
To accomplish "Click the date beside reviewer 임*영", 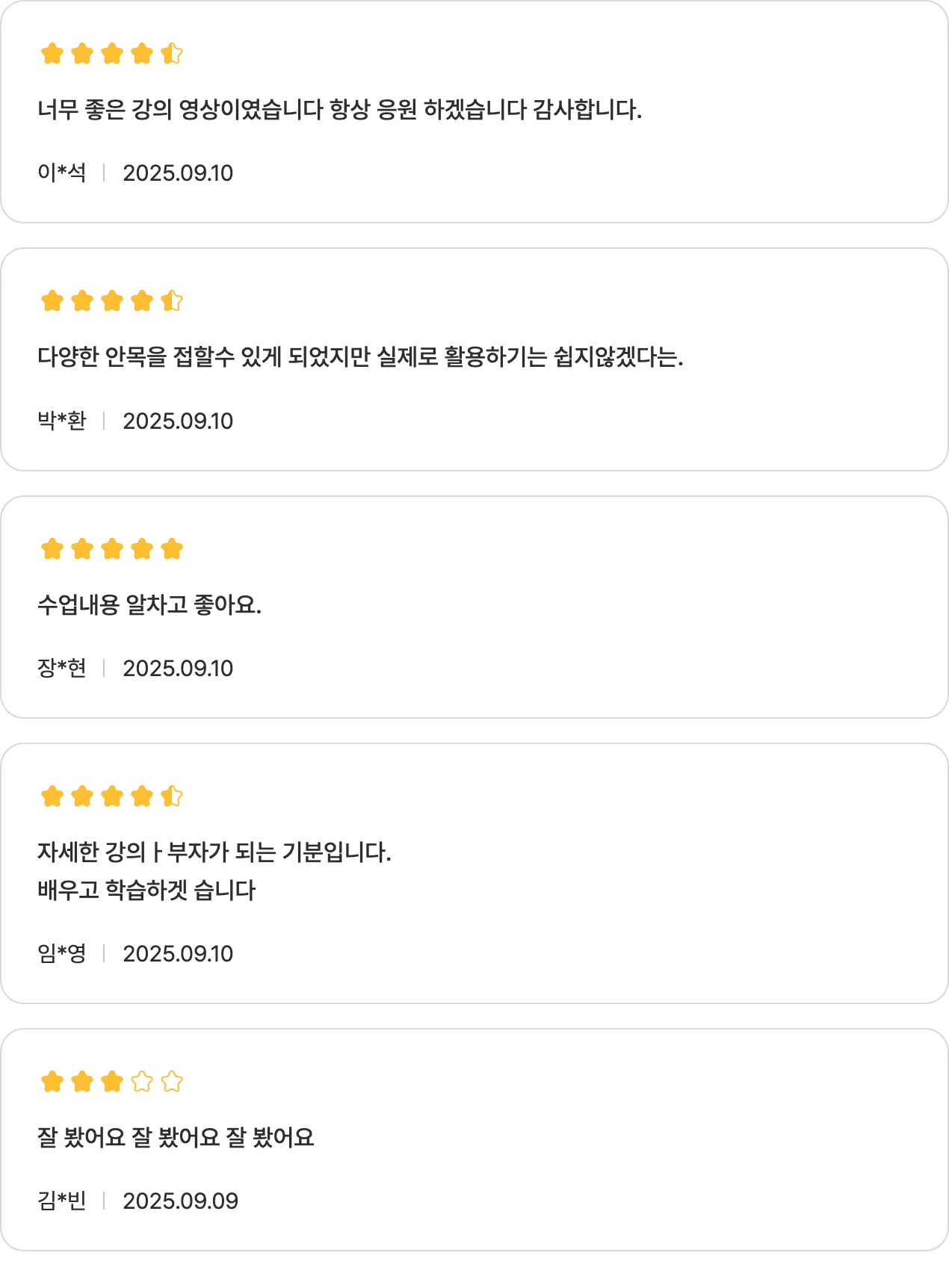I will [178, 953].
